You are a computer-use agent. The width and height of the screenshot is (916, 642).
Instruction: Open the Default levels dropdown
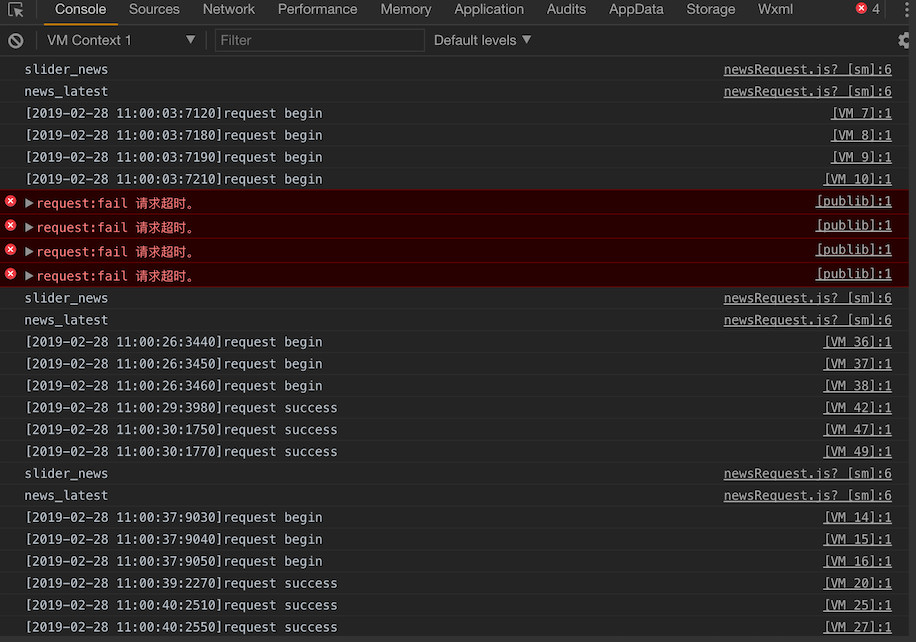point(482,40)
